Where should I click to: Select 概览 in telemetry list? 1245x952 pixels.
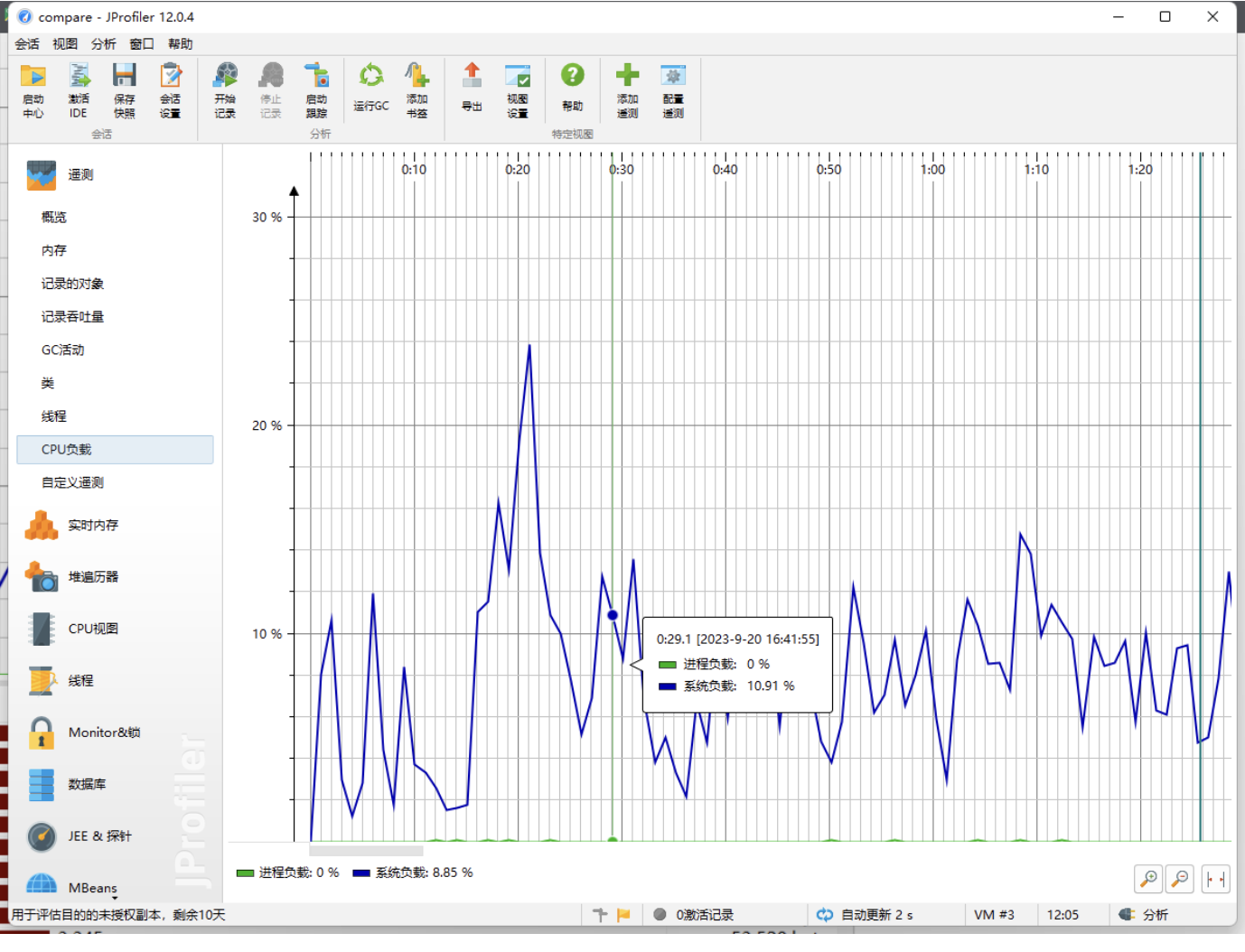[x=54, y=217]
